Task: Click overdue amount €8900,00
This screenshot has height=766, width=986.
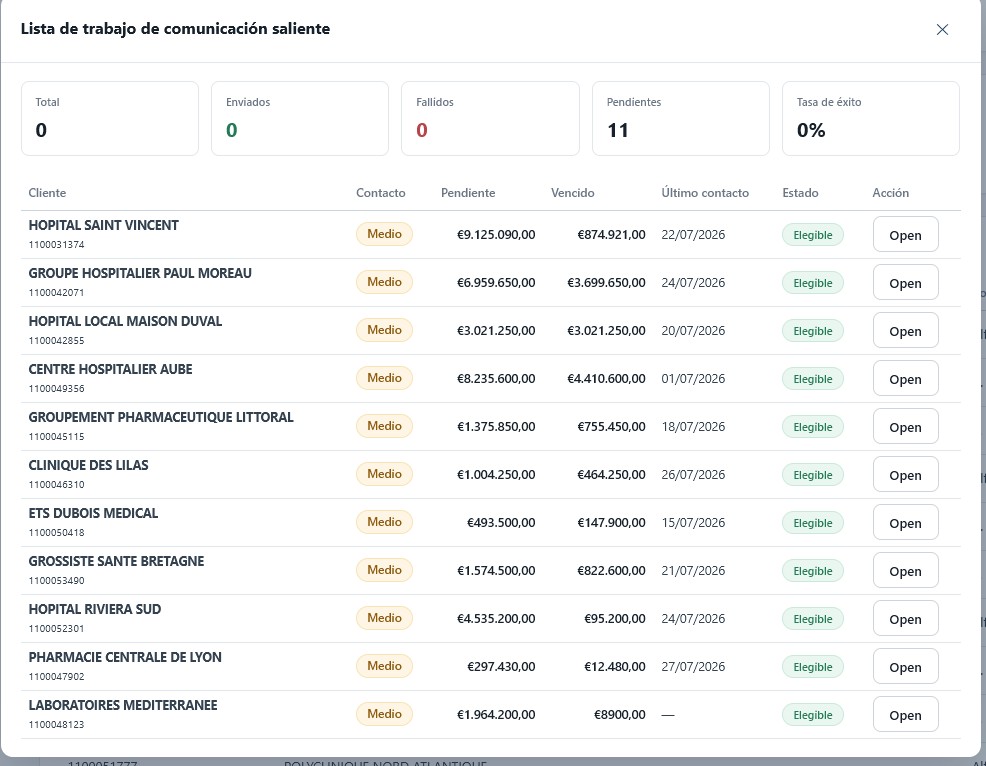Action: tap(619, 714)
